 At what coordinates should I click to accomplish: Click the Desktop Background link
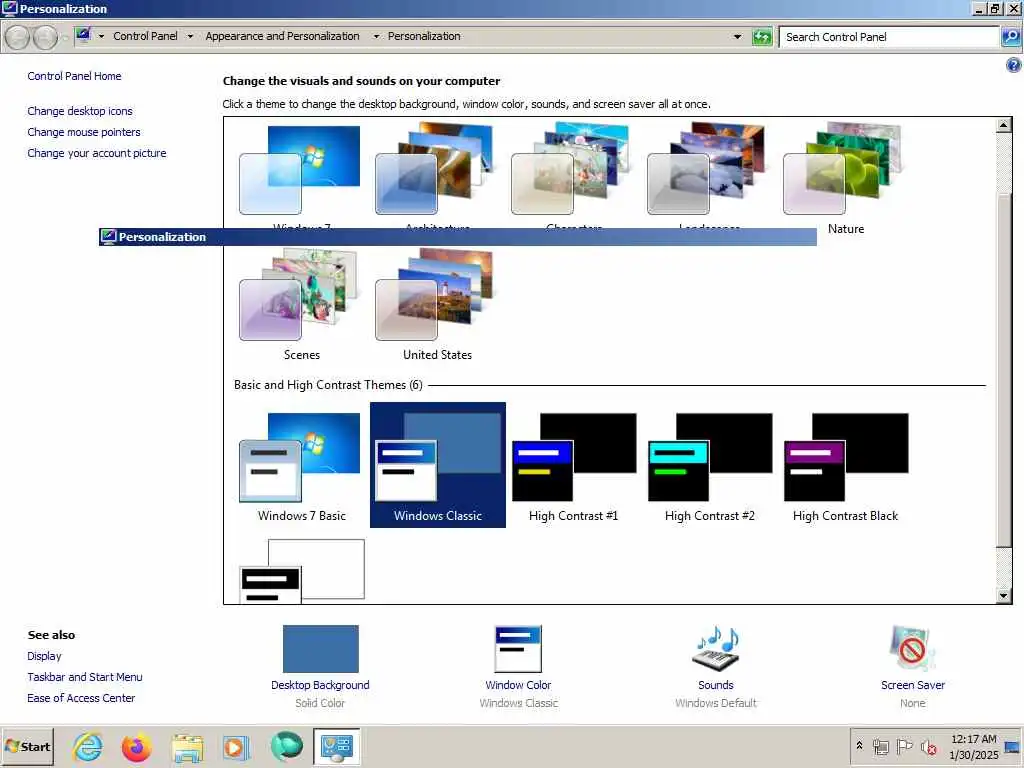click(x=320, y=685)
